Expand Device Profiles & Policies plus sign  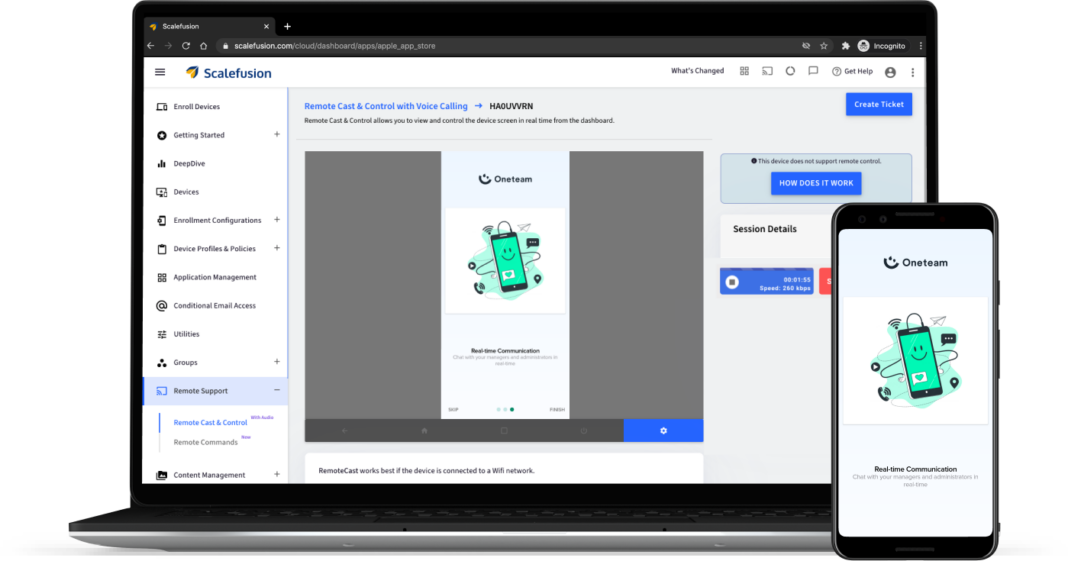[277, 249]
